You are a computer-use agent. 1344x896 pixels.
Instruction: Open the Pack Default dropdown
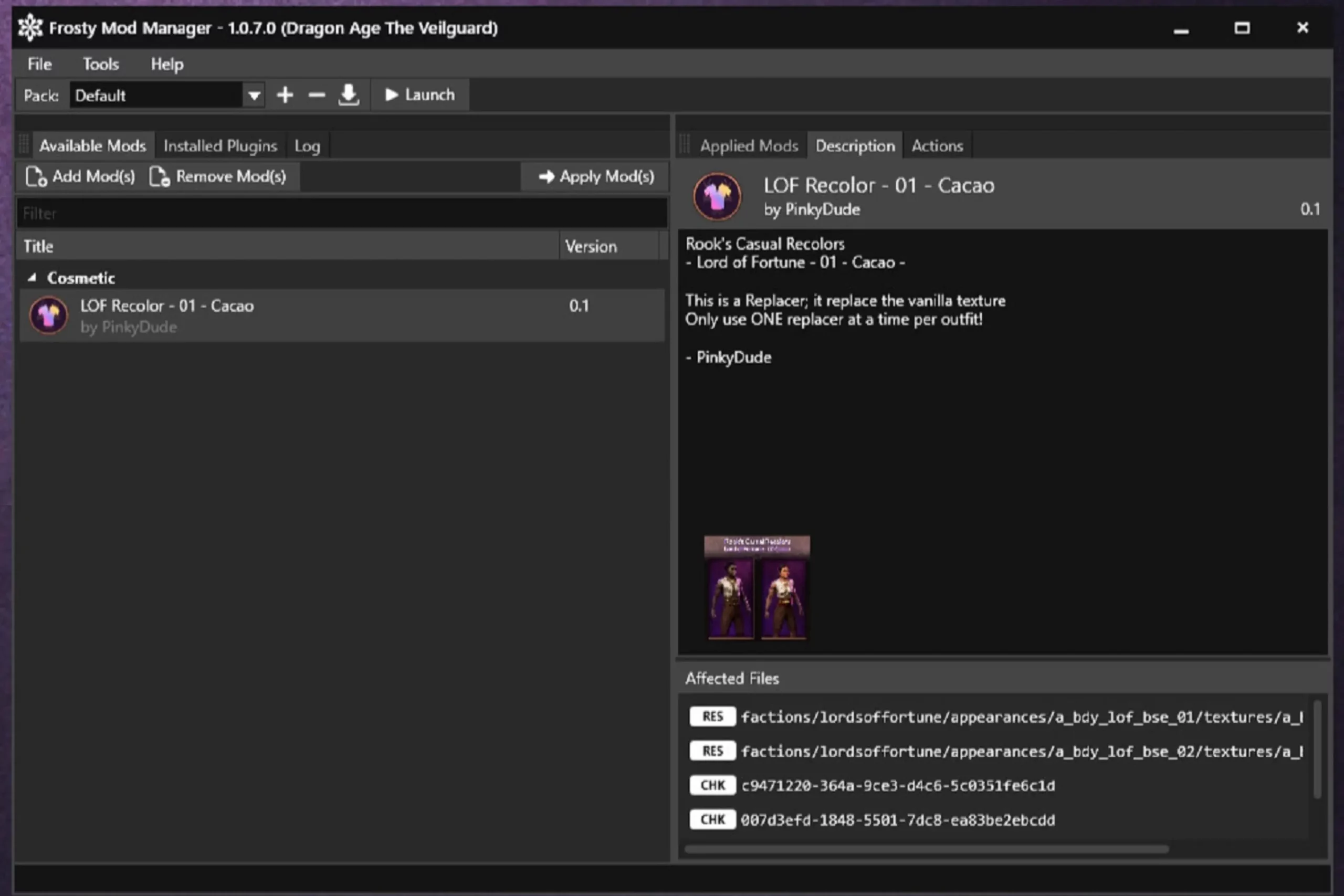[254, 96]
